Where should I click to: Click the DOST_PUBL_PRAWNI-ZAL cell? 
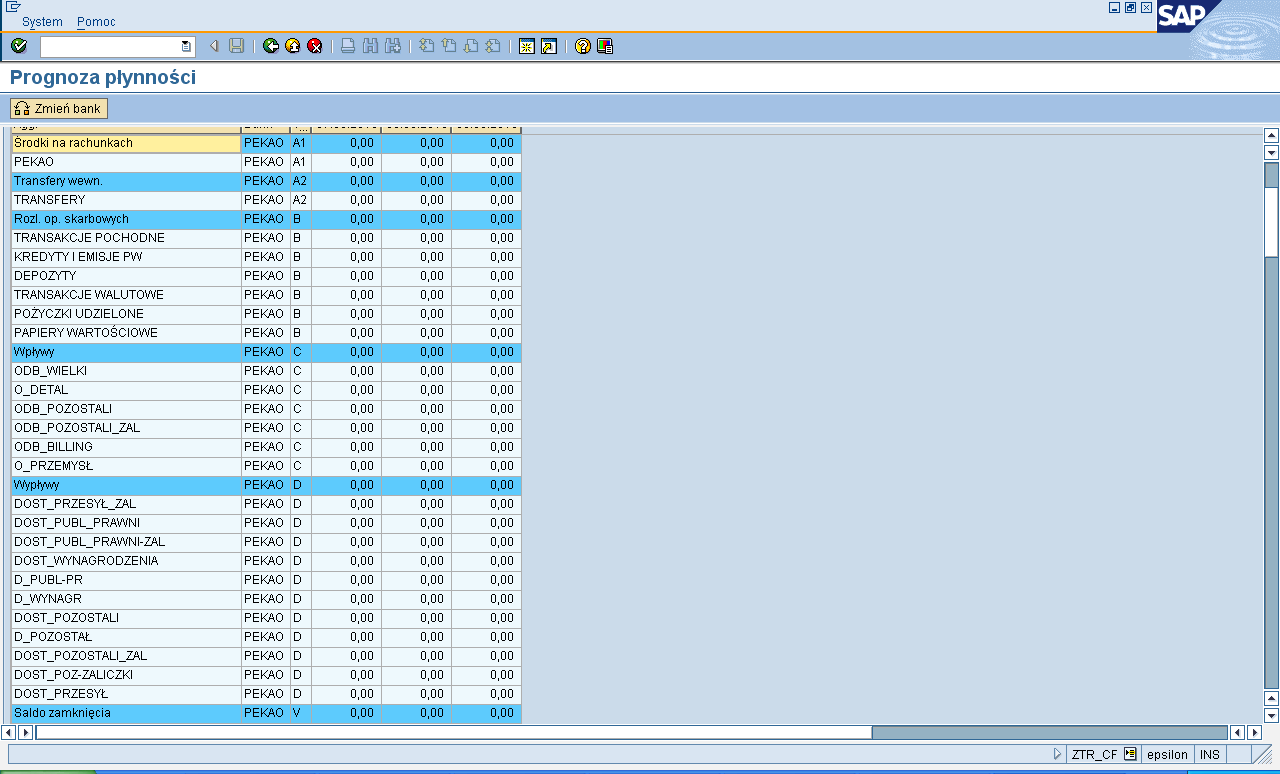tap(126, 542)
